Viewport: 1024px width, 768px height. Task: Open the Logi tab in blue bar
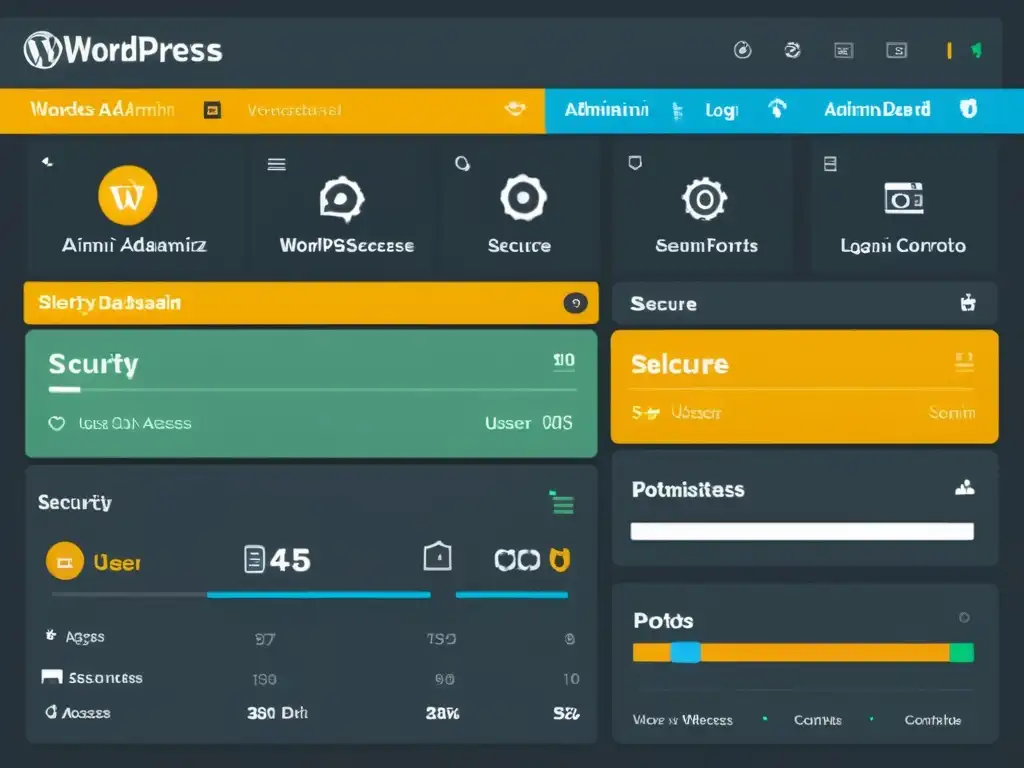(722, 110)
